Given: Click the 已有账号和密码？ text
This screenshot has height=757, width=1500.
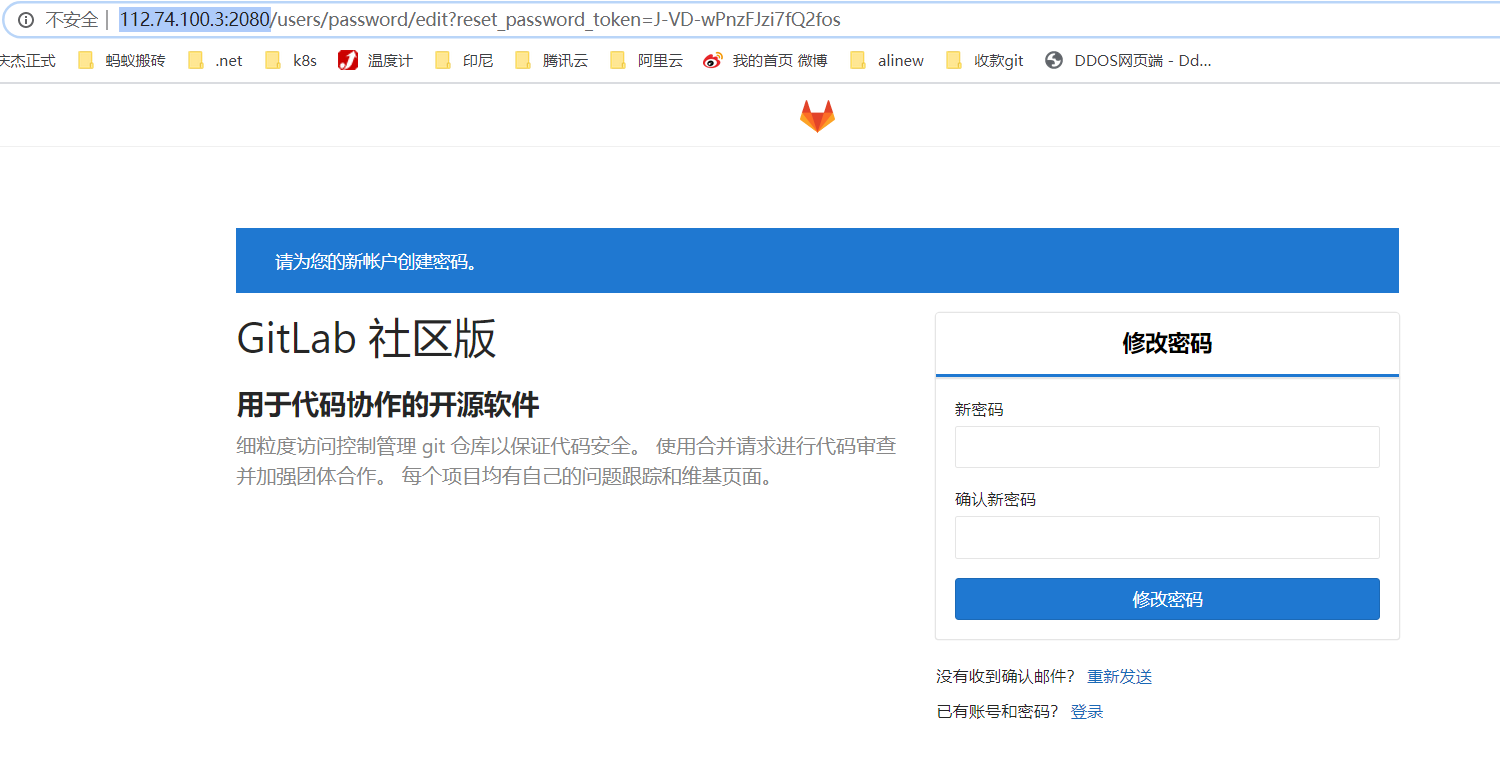Looking at the screenshot, I should [997, 712].
